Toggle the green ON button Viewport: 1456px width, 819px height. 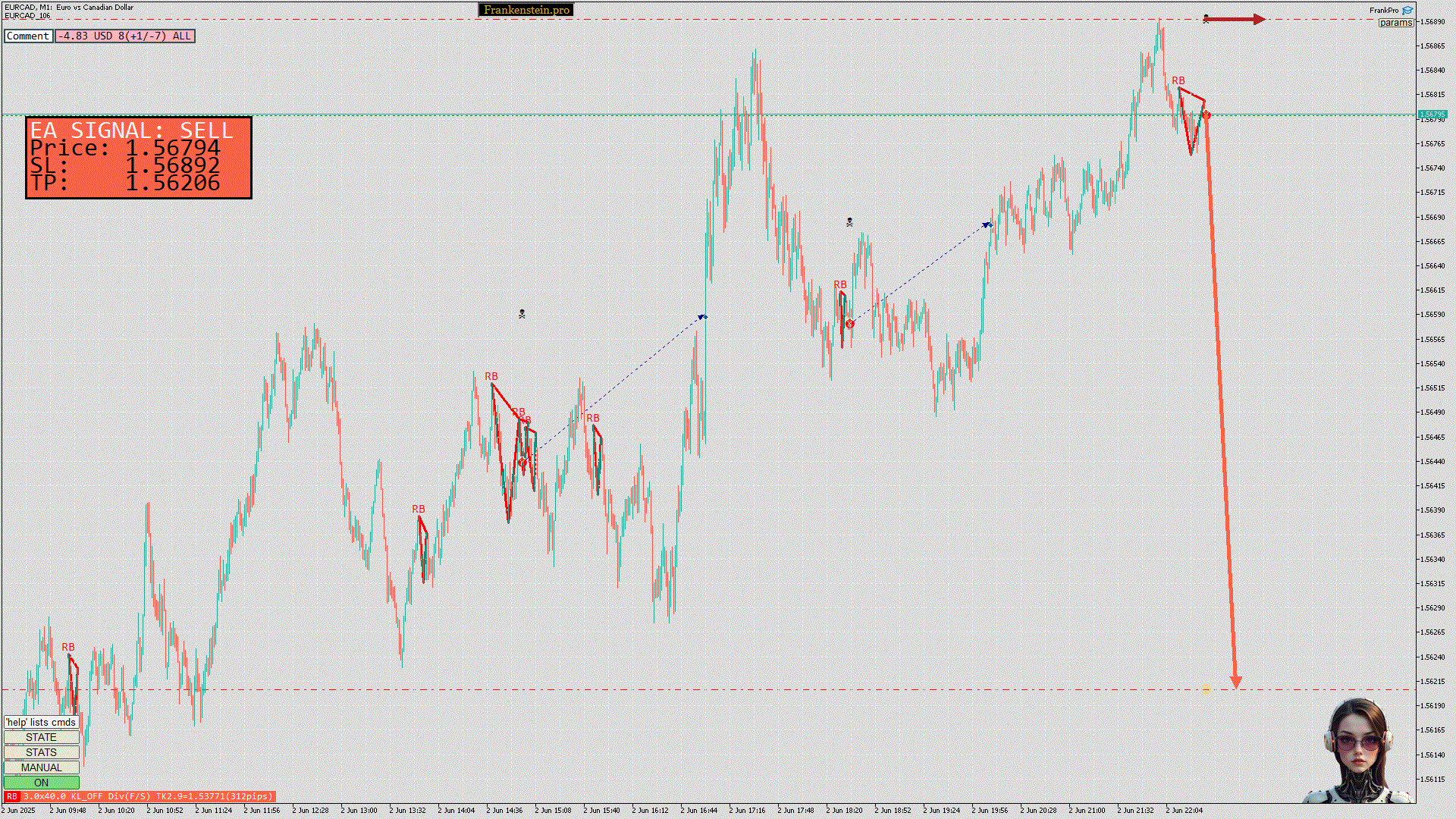coord(41,783)
